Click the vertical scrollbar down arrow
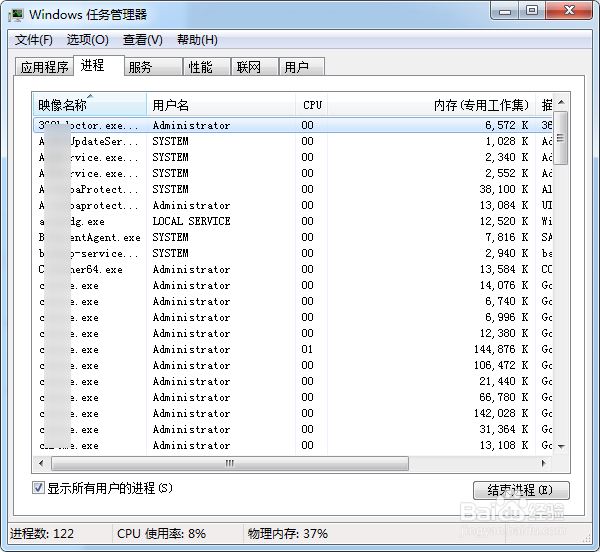The image size is (600, 552). click(561, 446)
